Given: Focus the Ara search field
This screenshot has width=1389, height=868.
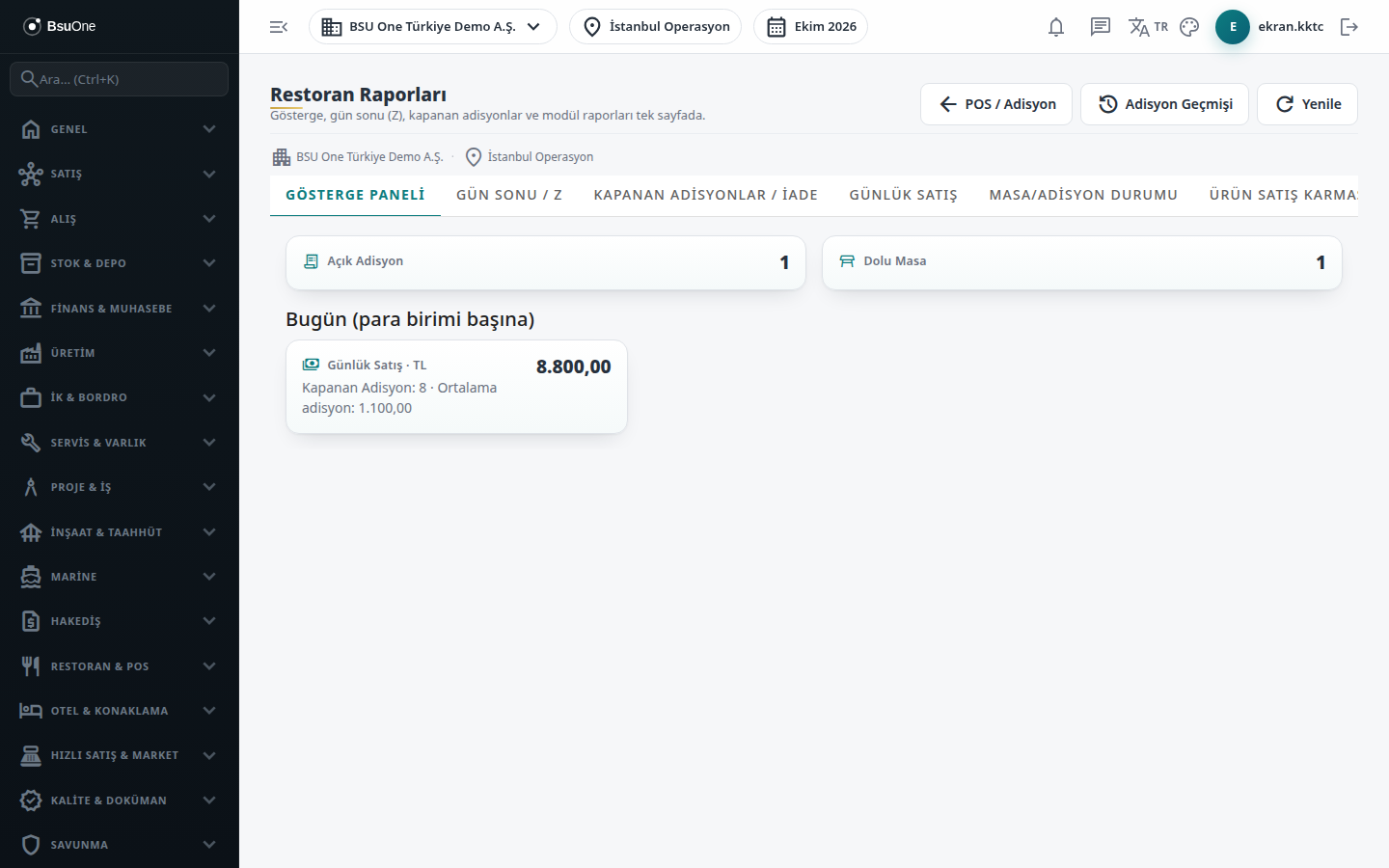Looking at the screenshot, I should tap(120, 79).
